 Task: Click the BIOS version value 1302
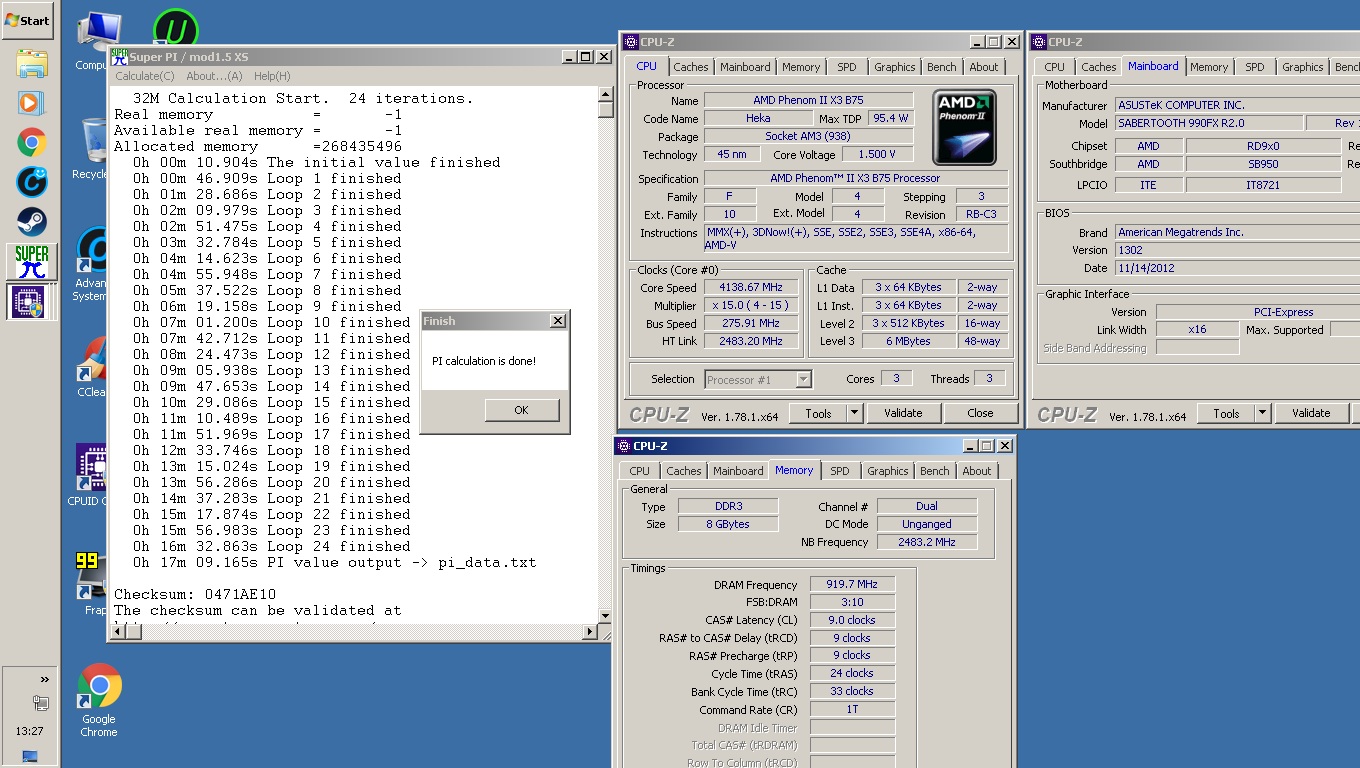(x=1237, y=250)
